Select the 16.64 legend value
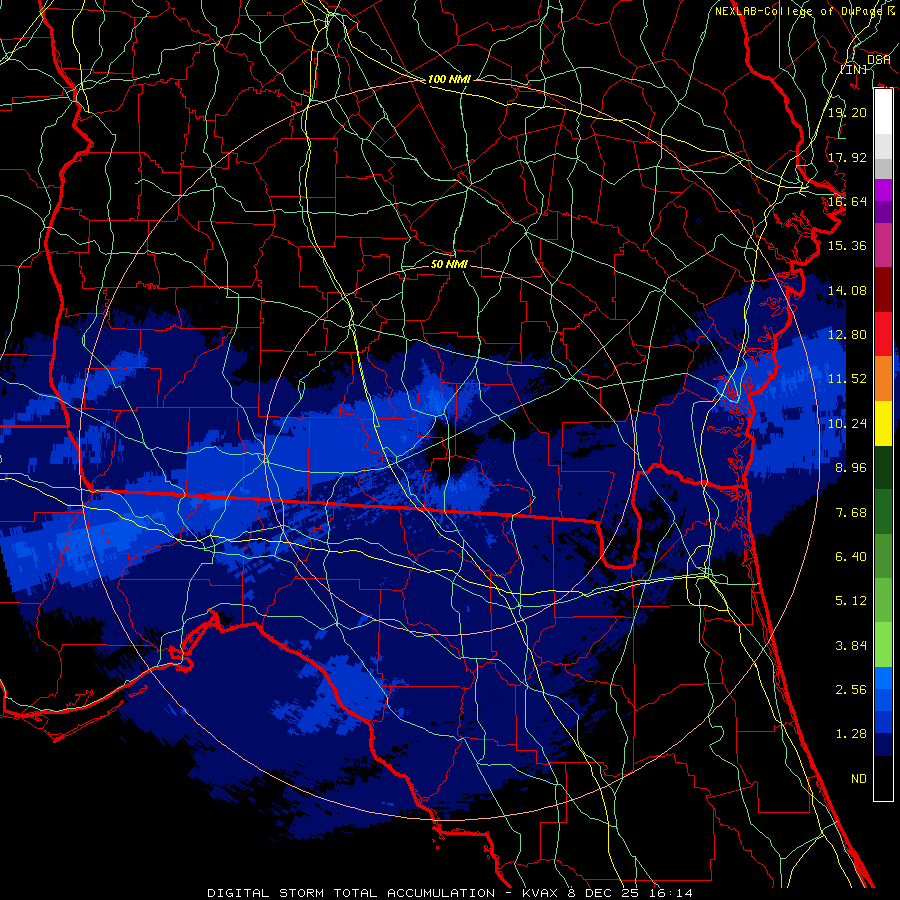This screenshot has width=900, height=900. [847, 201]
